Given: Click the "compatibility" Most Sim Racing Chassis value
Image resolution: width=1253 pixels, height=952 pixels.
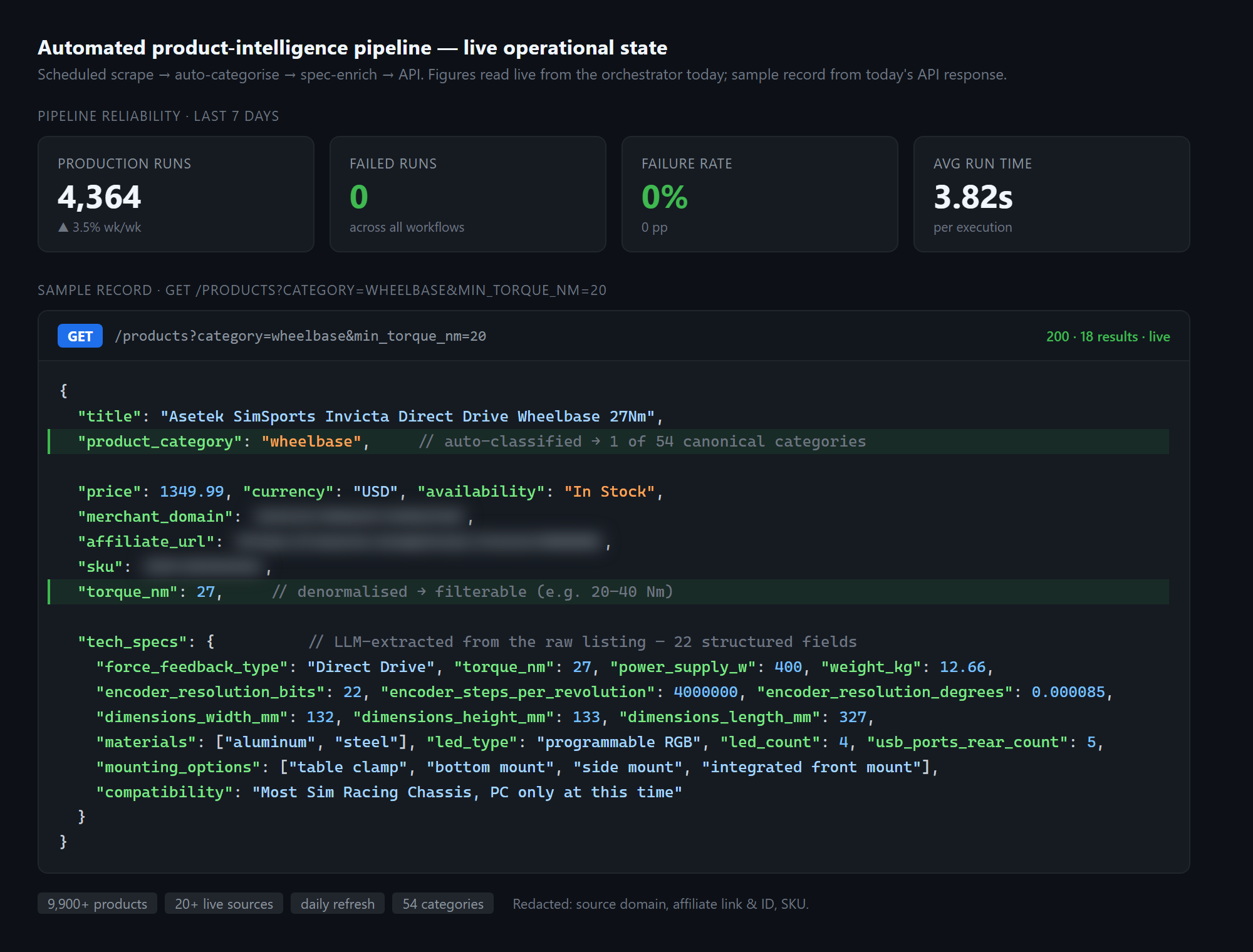Looking at the screenshot, I should [467, 792].
